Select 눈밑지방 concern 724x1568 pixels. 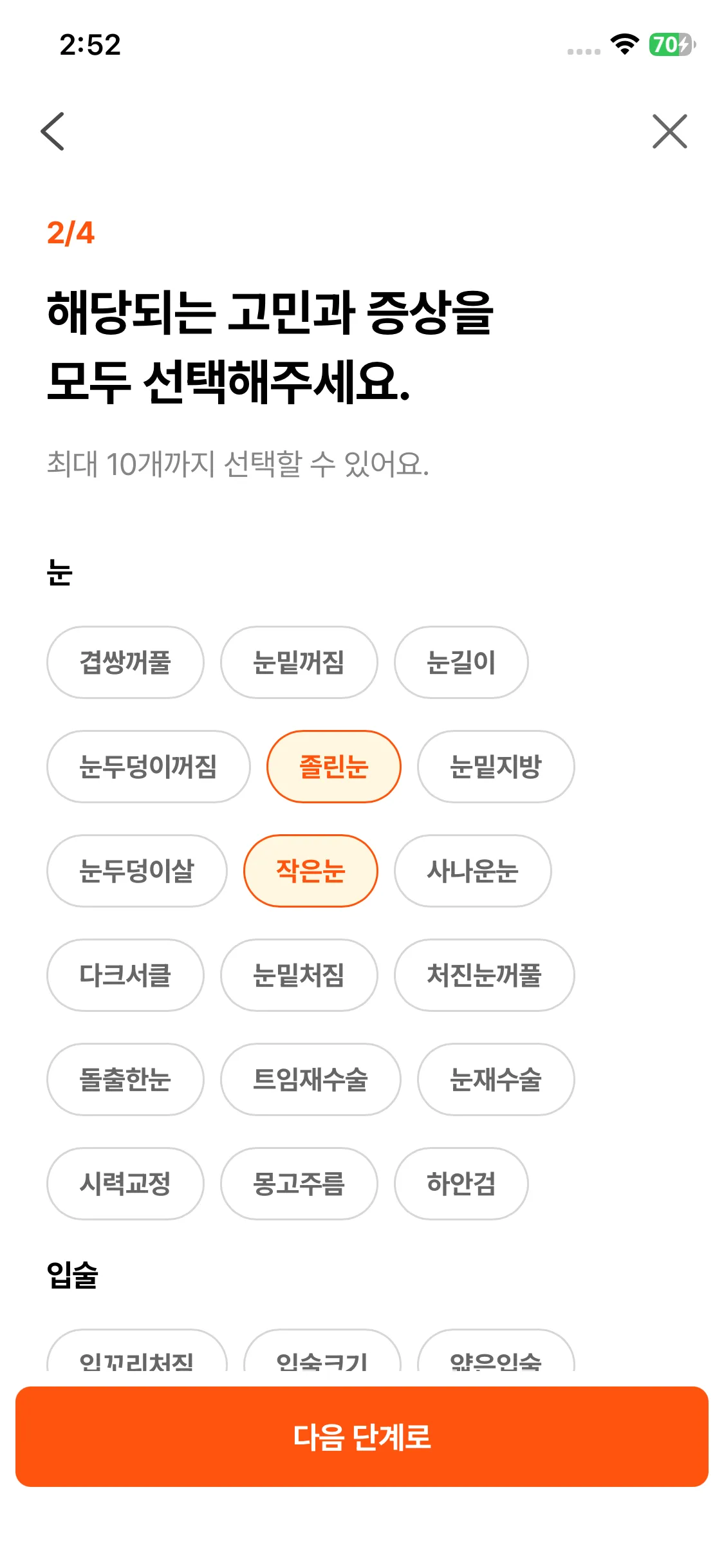(x=496, y=767)
